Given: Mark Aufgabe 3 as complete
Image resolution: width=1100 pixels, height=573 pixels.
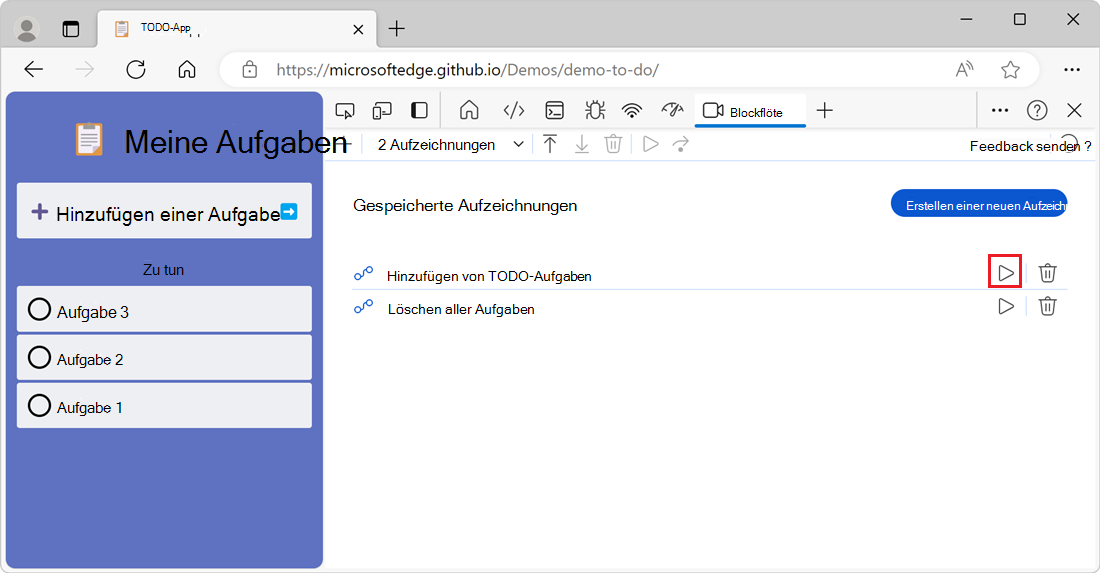Looking at the screenshot, I should tap(39, 309).
